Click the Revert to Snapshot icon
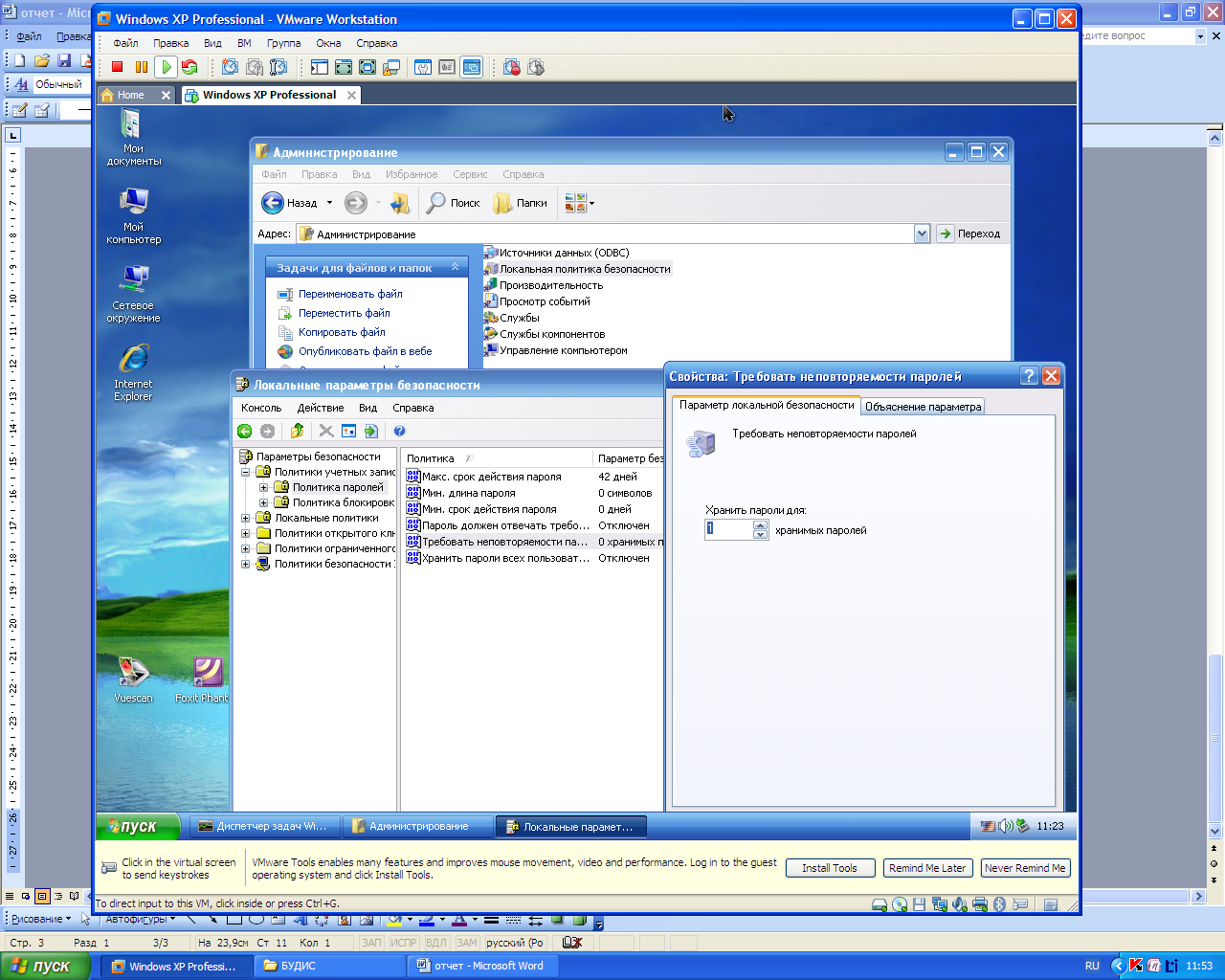The height and width of the screenshot is (980, 1225). (x=255, y=67)
